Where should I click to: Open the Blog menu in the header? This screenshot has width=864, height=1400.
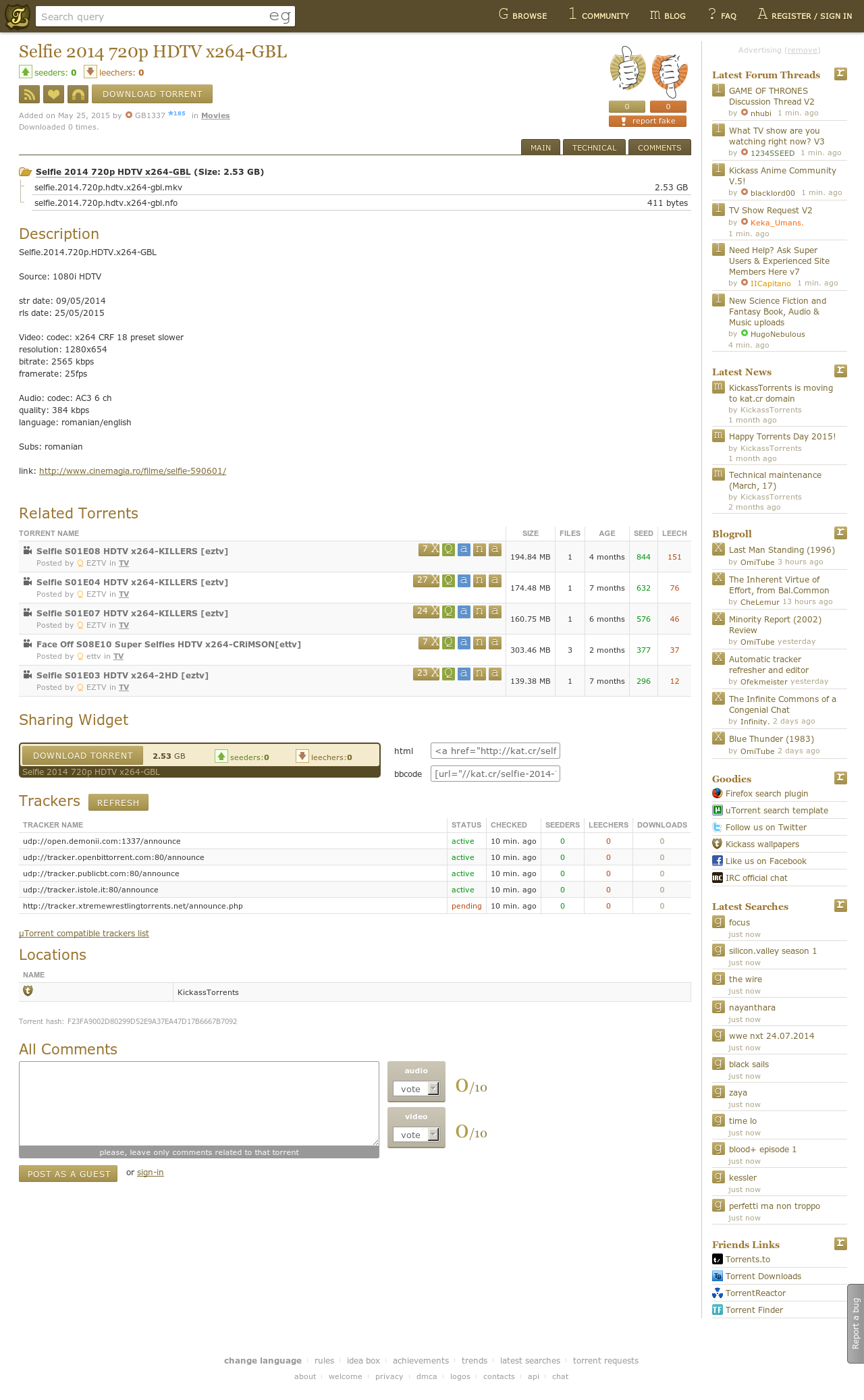coord(668,15)
